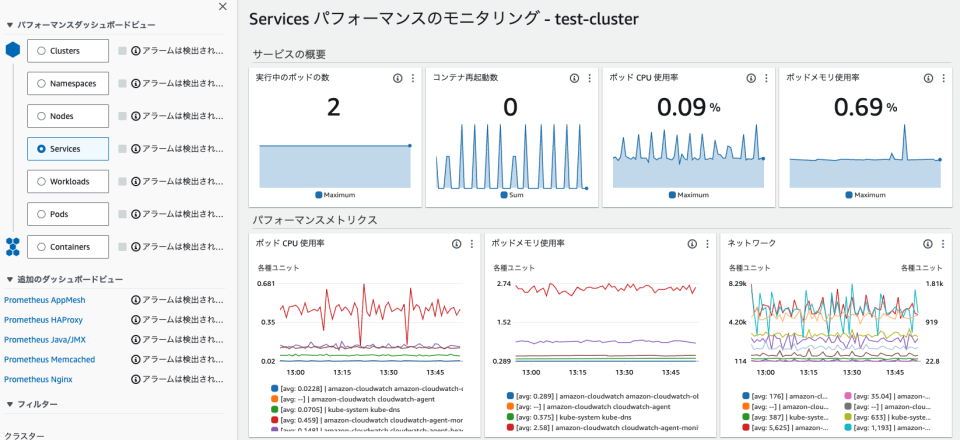This screenshot has width=960, height=440.
Task: Open the 実行中のポッドの数 widget actions menu
Action: click(413, 78)
